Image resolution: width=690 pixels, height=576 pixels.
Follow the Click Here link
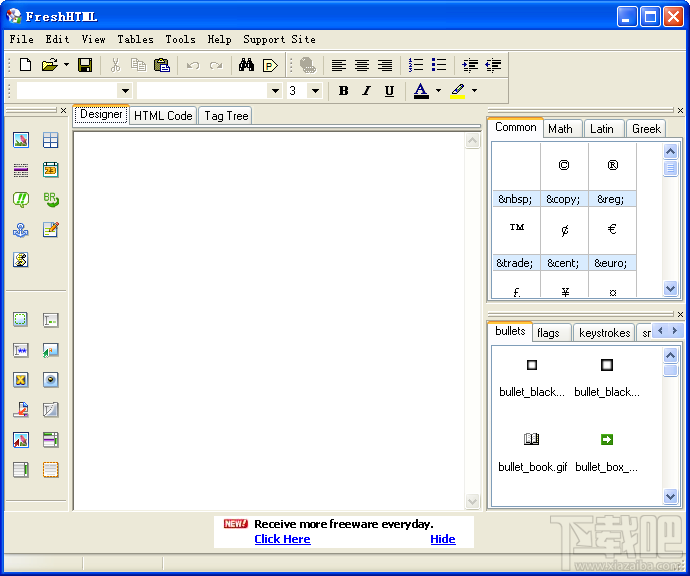point(282,539)
